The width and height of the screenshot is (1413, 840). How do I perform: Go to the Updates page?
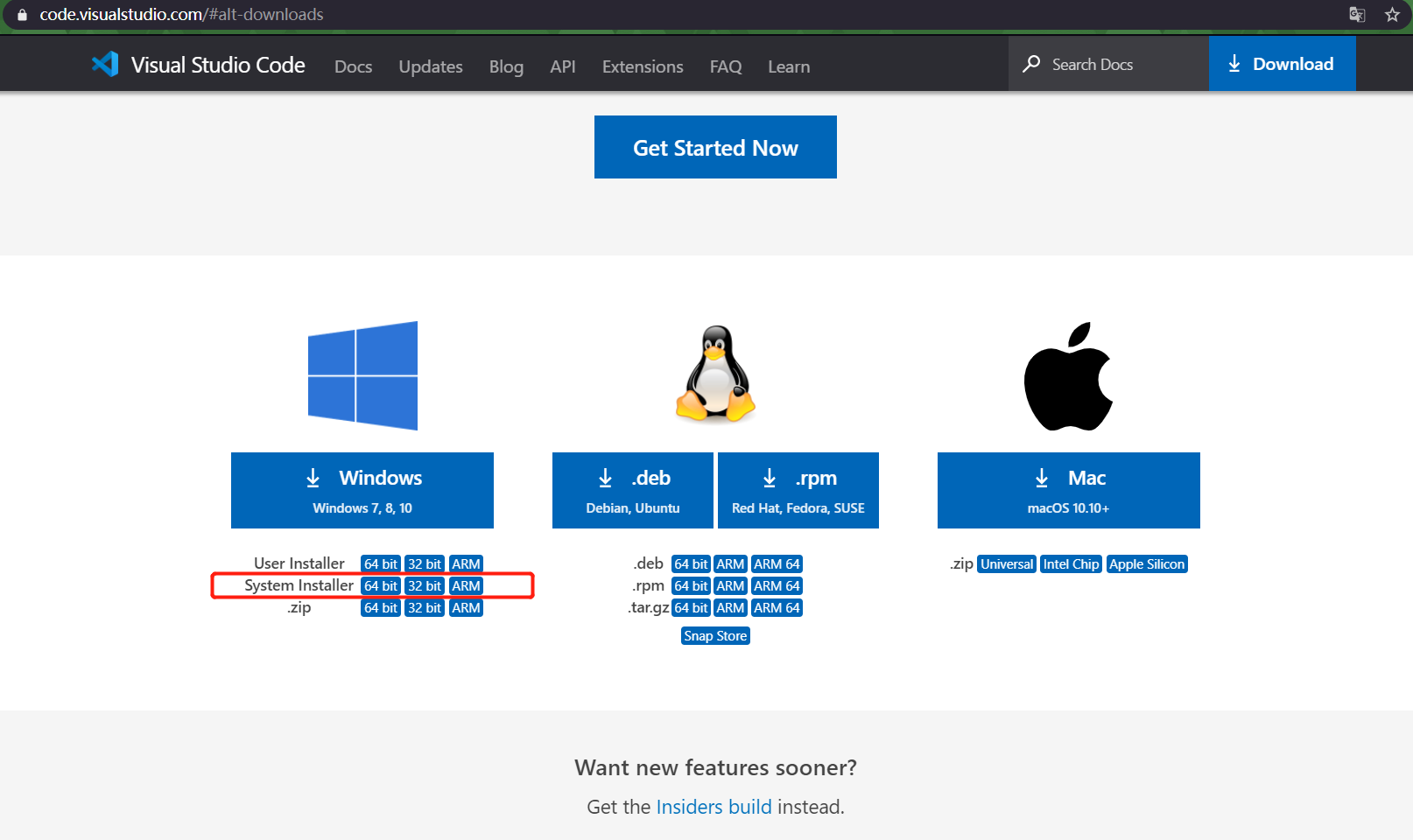431,66
